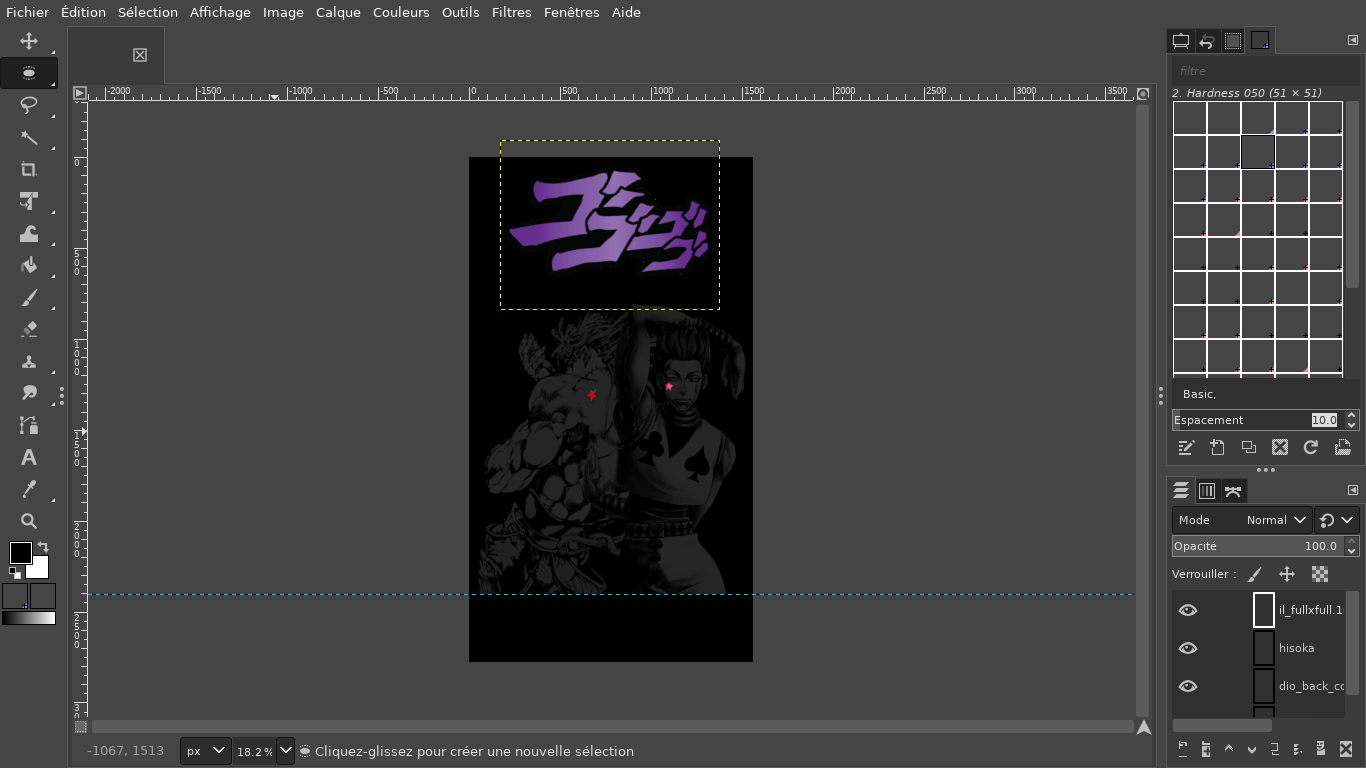Create a new layer group
Screen dimensions: 1366x768
(1206, 748)
